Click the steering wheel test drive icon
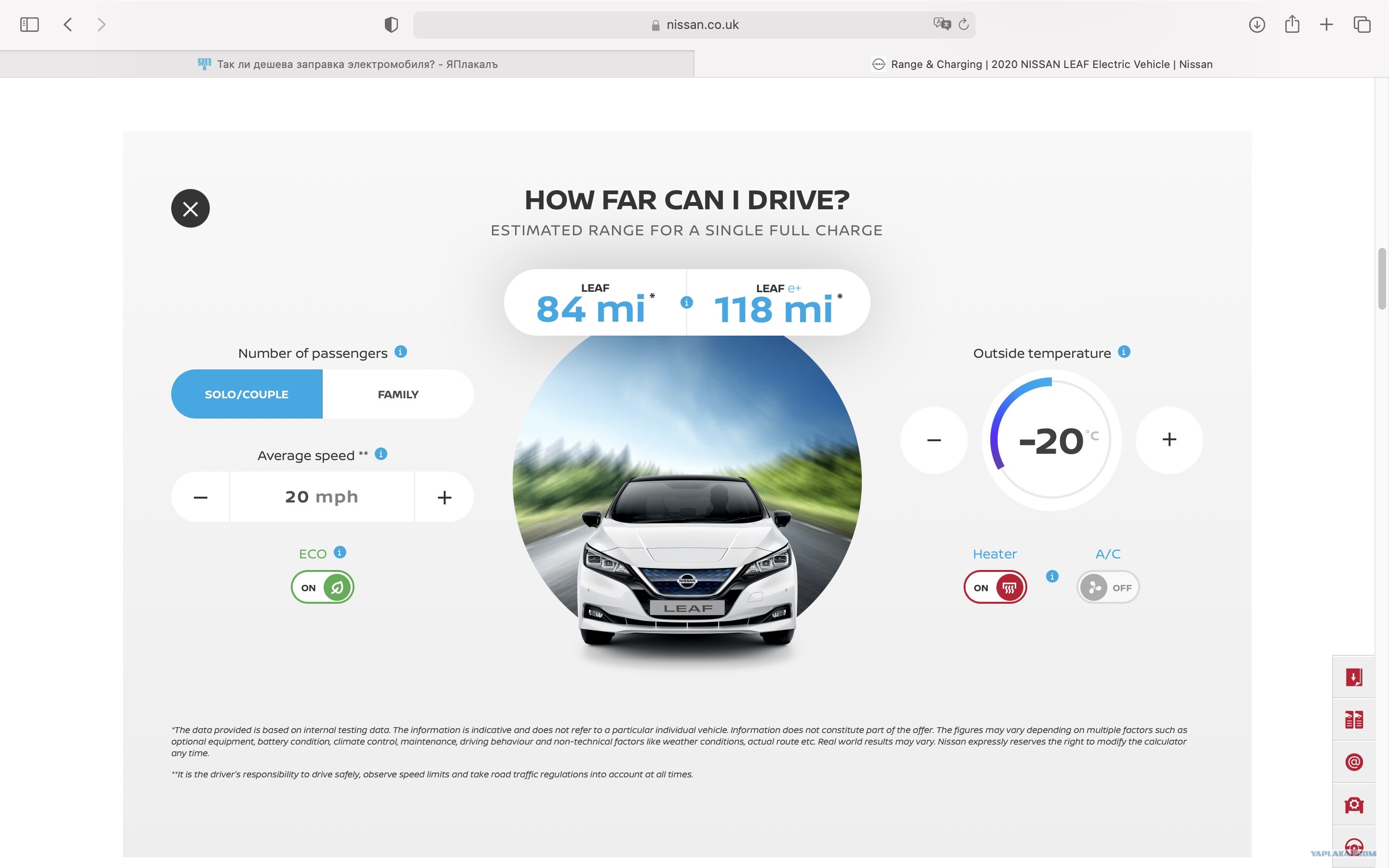 point(1354,847)
